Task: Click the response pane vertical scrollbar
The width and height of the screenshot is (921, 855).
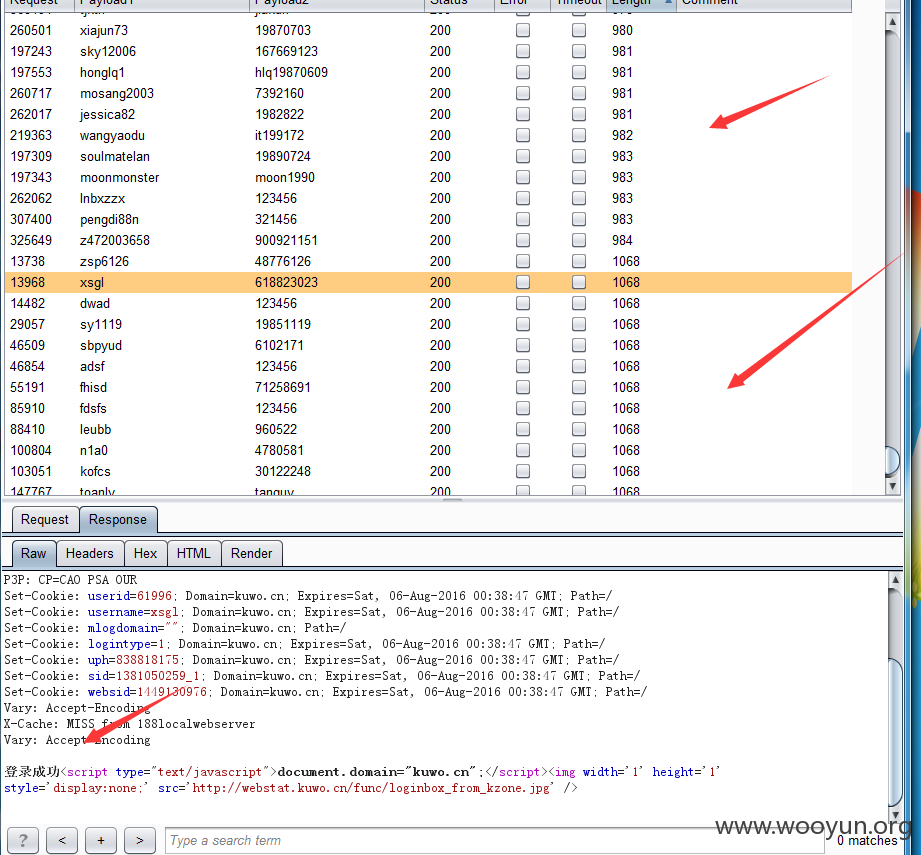Action: click(895, 733)
